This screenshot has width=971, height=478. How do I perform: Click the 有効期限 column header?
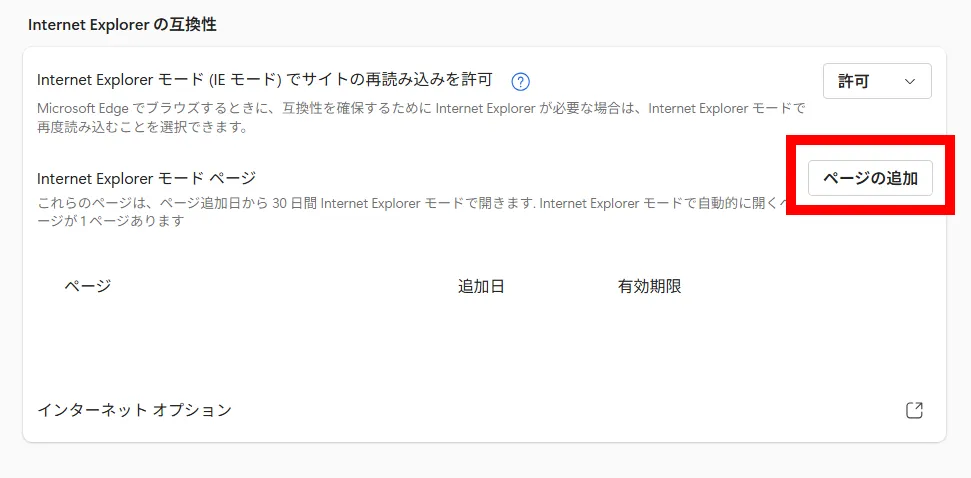(x=649, y=286)
